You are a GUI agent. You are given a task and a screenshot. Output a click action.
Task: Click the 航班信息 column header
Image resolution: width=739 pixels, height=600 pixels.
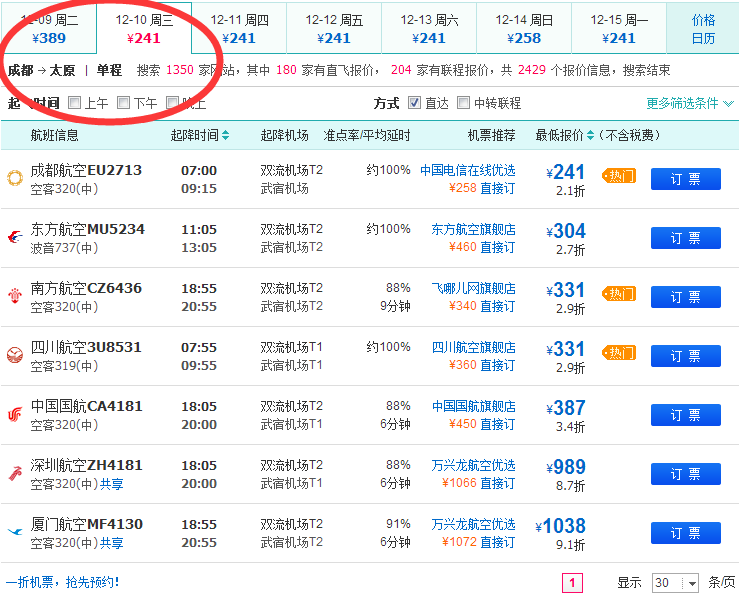pos(55,136)
